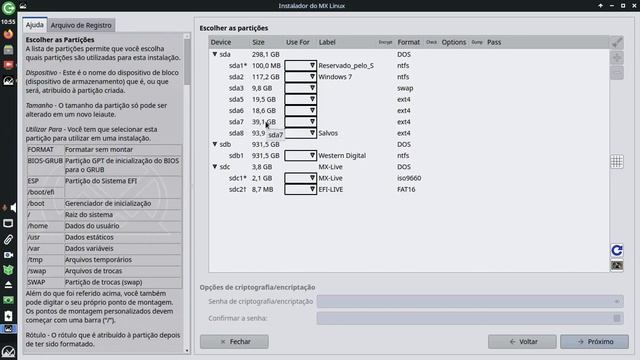Click the clock showing 10:55
This screenshot has height=360, width=640.
pyautogui.click(x=8, y=22)
